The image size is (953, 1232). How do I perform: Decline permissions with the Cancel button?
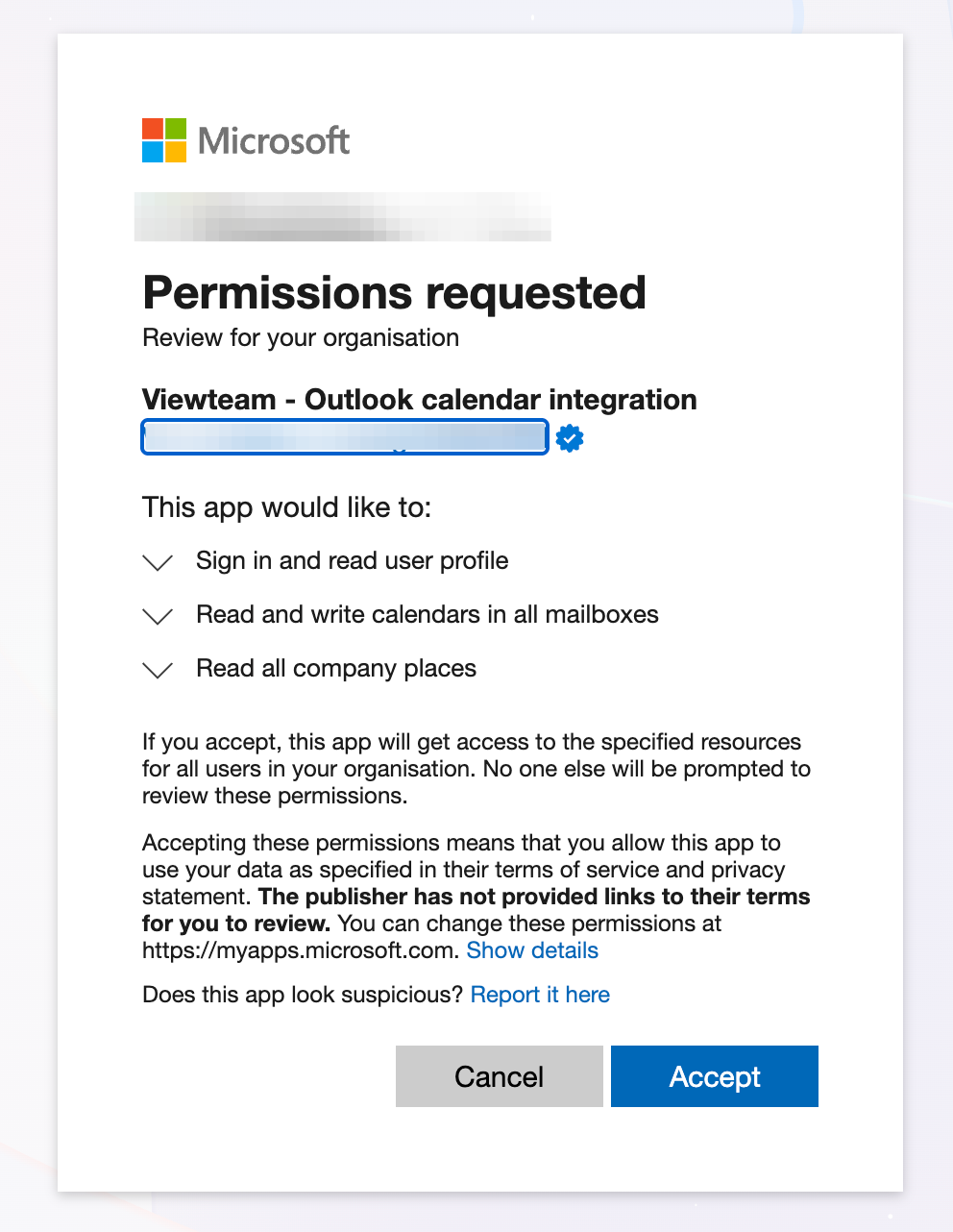pos(500,1076)
